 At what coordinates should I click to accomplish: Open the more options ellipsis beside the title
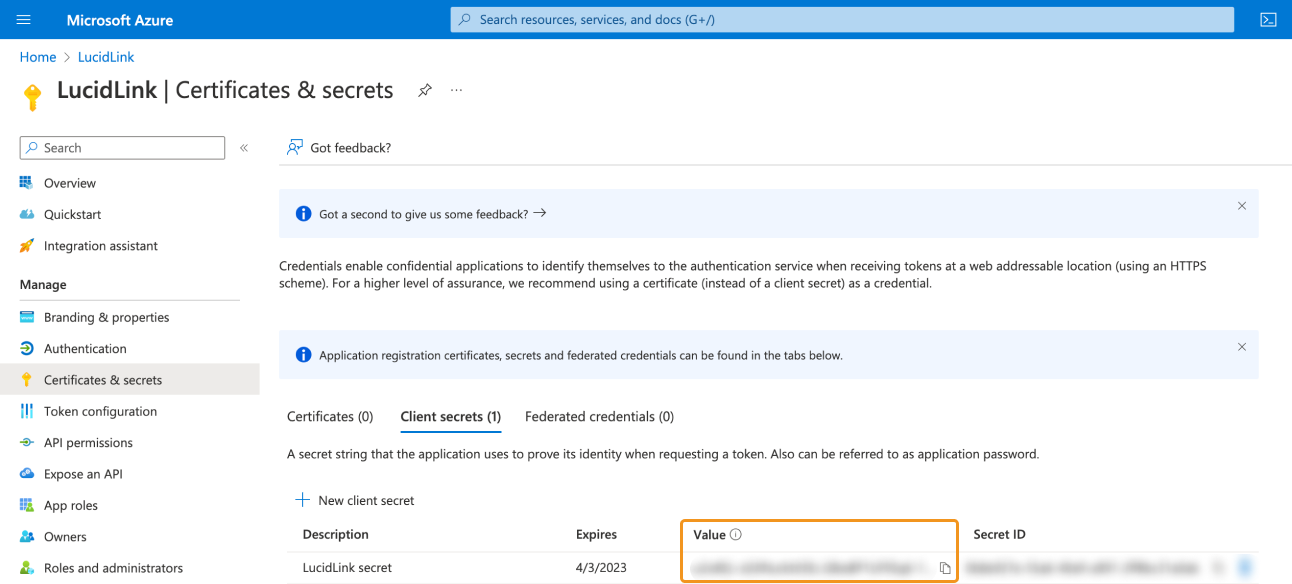pos(457,90)
